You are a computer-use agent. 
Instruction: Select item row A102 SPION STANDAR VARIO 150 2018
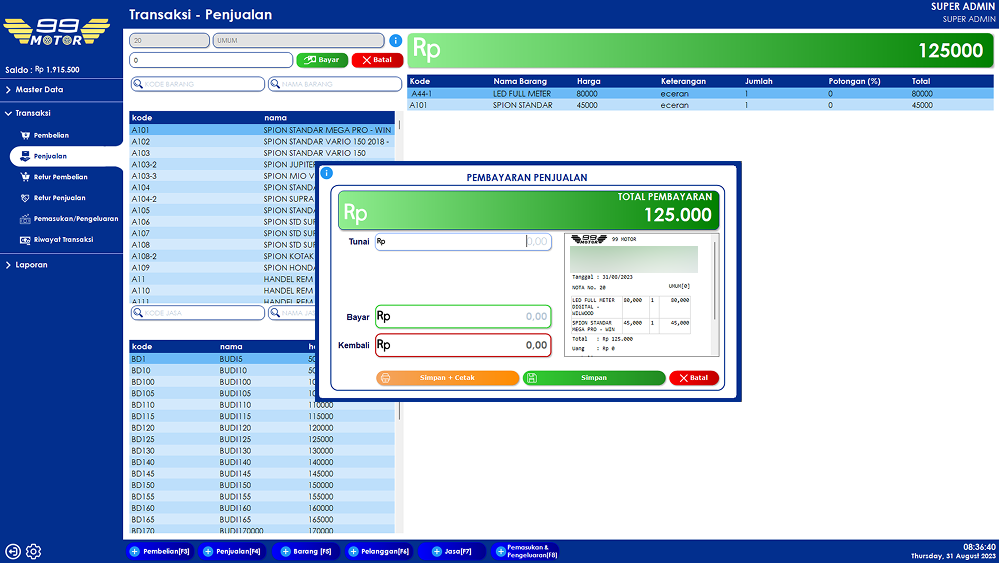(x=262, y=141)
